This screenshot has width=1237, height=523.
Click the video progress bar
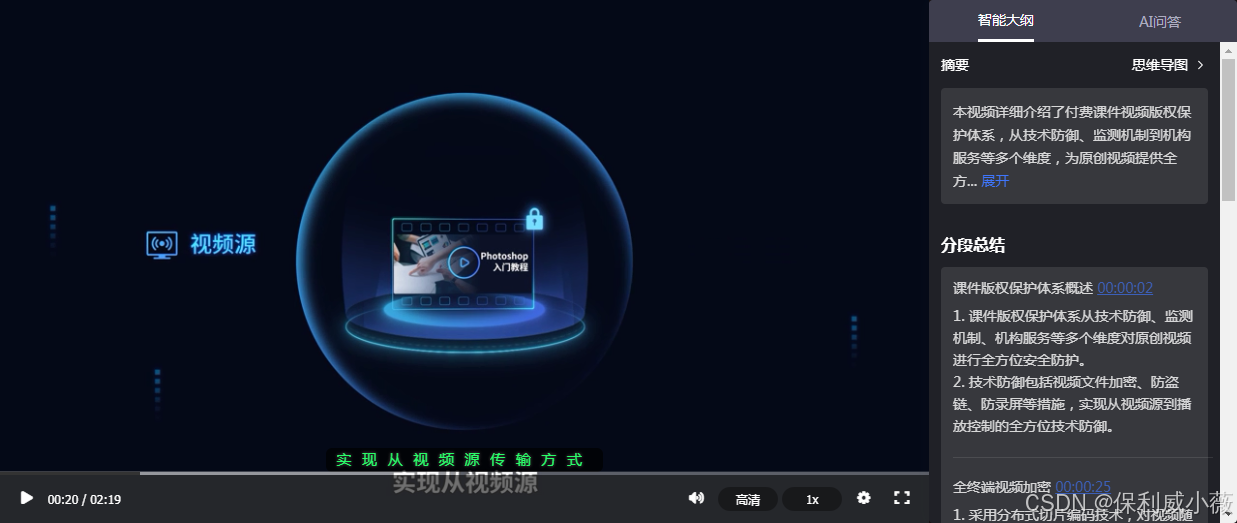(x=464, y=473)
